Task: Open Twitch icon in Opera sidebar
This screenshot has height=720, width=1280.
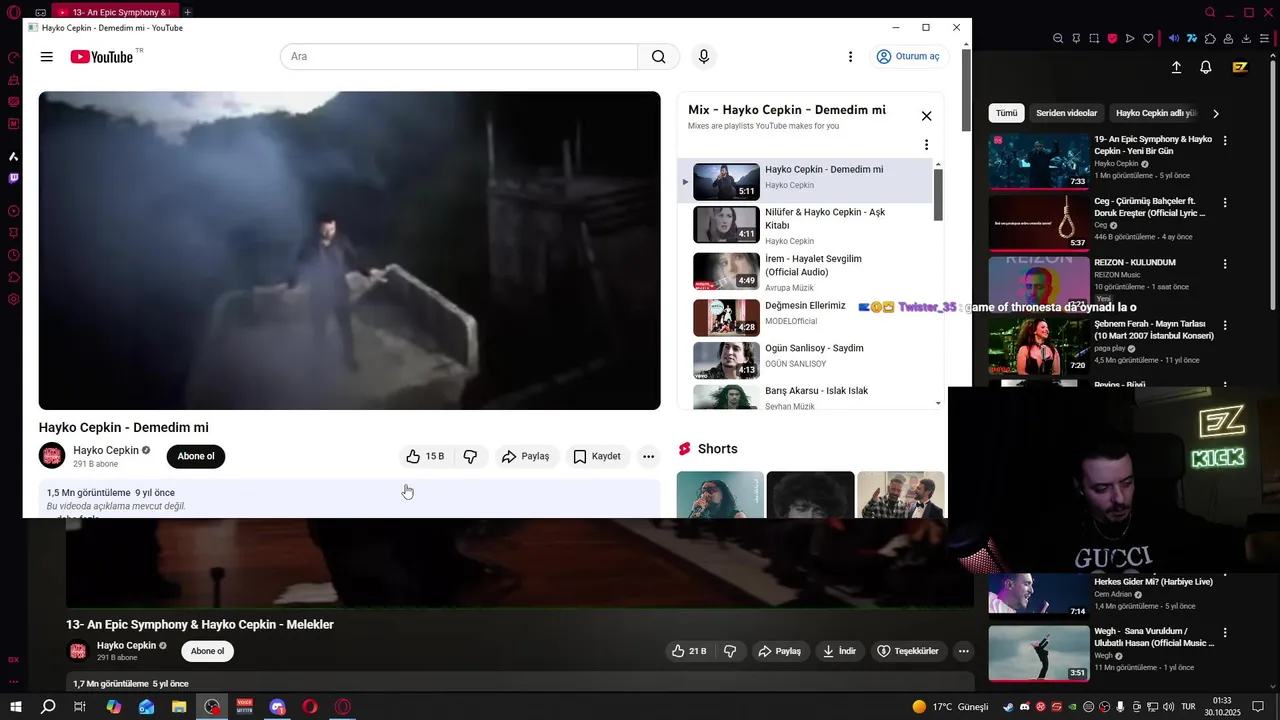Action: [13, 179]
